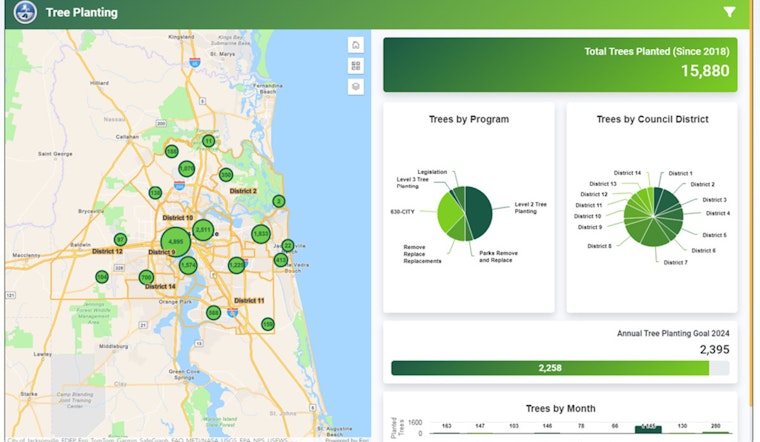Click the Trees by Program heading
The height and width of the screenshot is (442, 760).
click(x=469, y=119)
